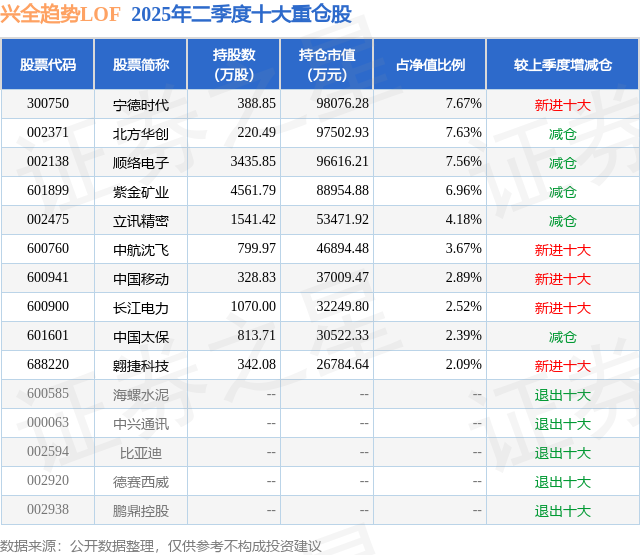Click stock name 北方华创
Screen dimensions: 640x555
point(141,134)
